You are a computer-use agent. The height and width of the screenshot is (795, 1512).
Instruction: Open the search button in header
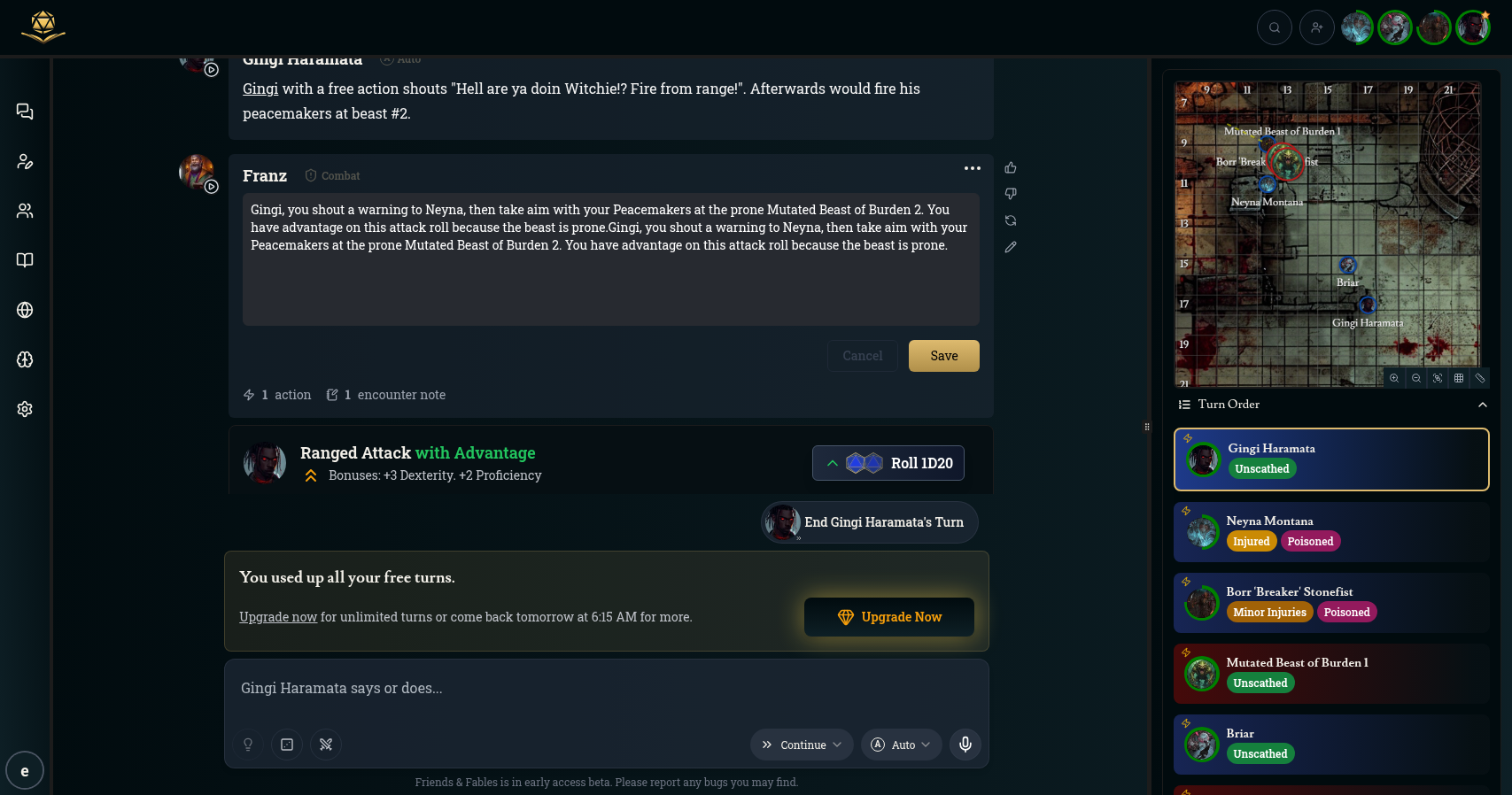click(1275, 27)
